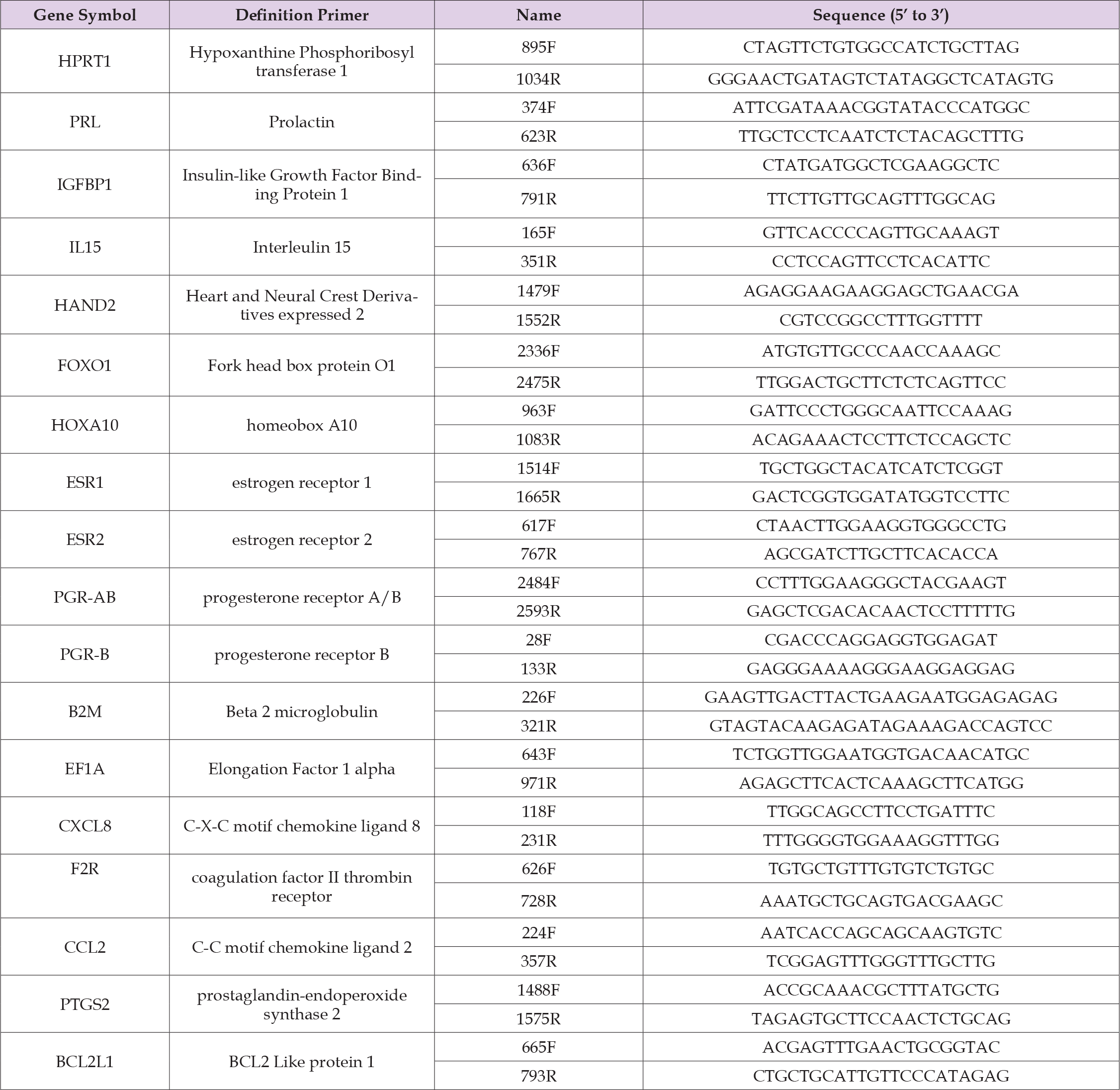This screenshot has height=1090, width=1120.
Task: Click sequence ATGTGTTGCCCAACCAAAGC
Action: pyautogui.click(x=880, y=351)
